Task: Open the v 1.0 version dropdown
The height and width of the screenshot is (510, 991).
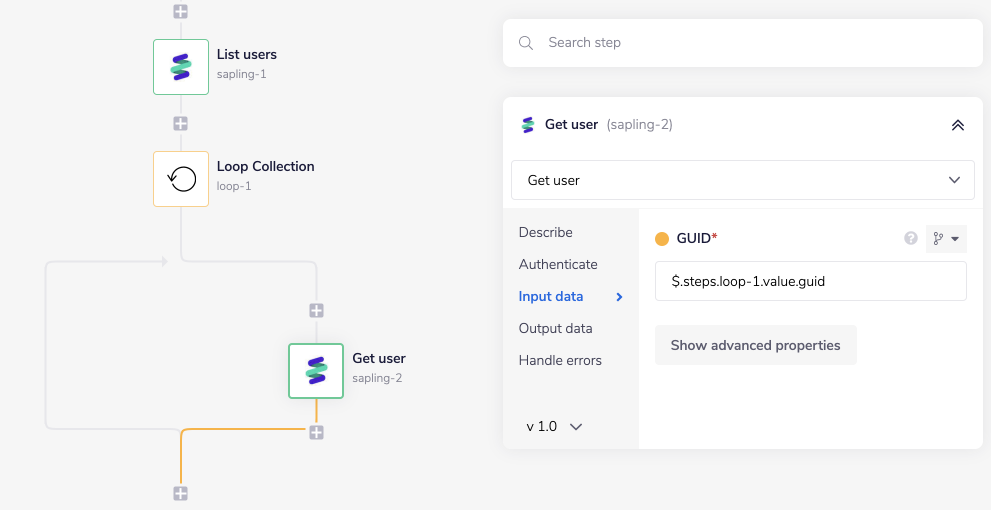Action: click(554, 426)
